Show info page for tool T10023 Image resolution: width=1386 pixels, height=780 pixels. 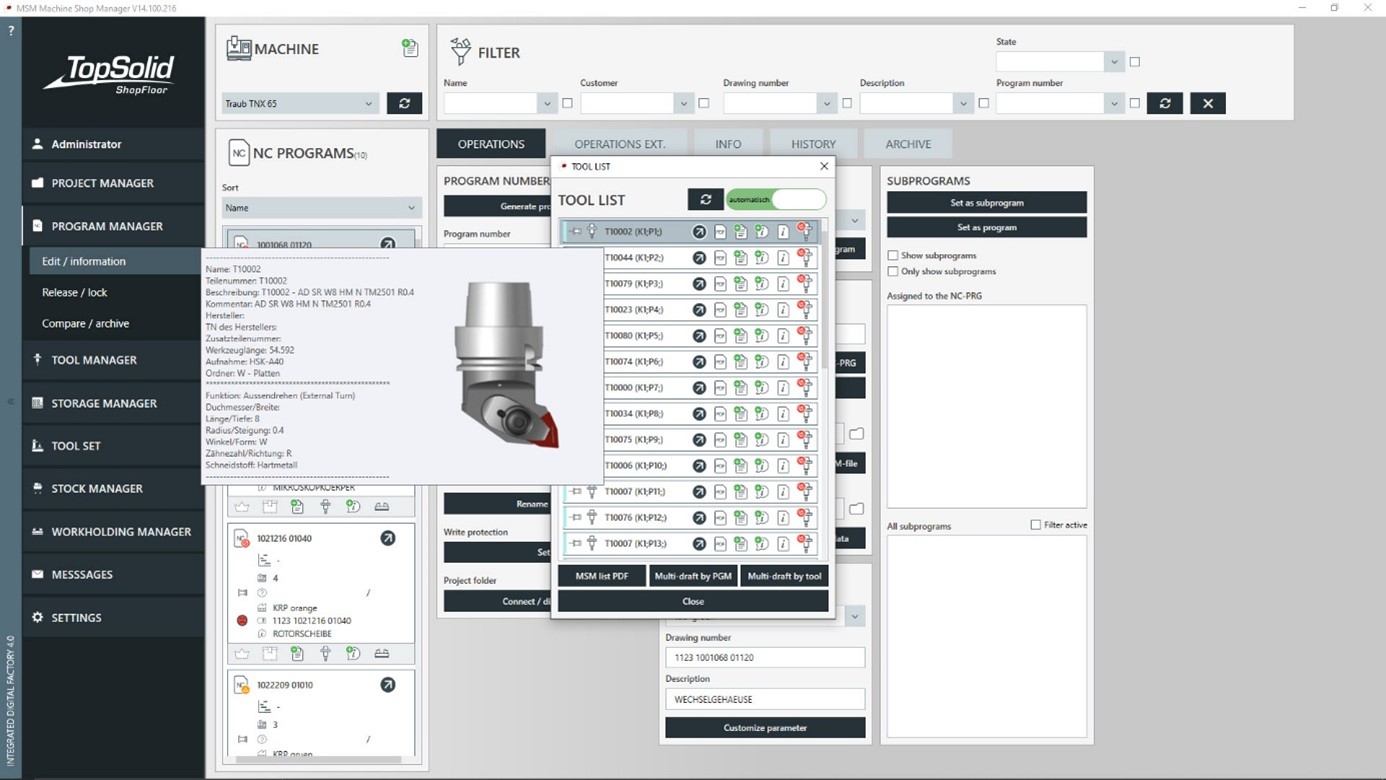(783, 310)
